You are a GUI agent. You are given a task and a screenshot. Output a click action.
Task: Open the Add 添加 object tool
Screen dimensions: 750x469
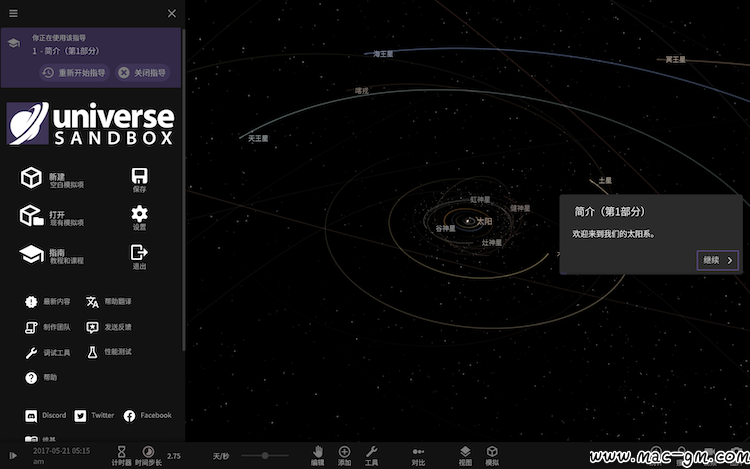pos(344,456)
